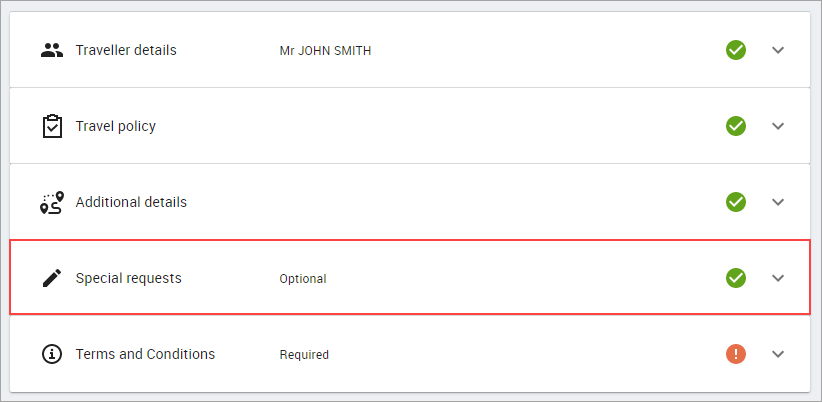Click the Optional text for Special requests
Image resolution: width=822 pixels, height=402 pixels.
point(302,279)
